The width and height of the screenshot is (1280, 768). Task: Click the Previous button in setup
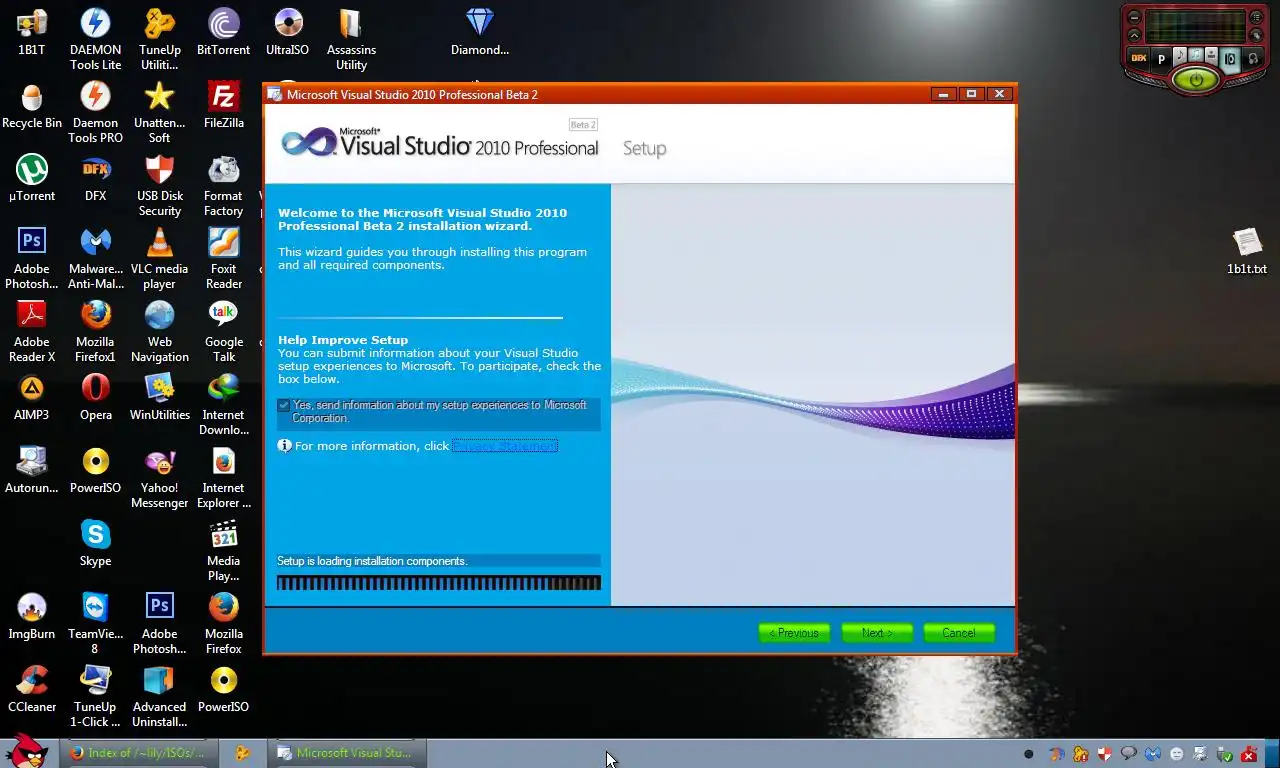click(794, 633)
